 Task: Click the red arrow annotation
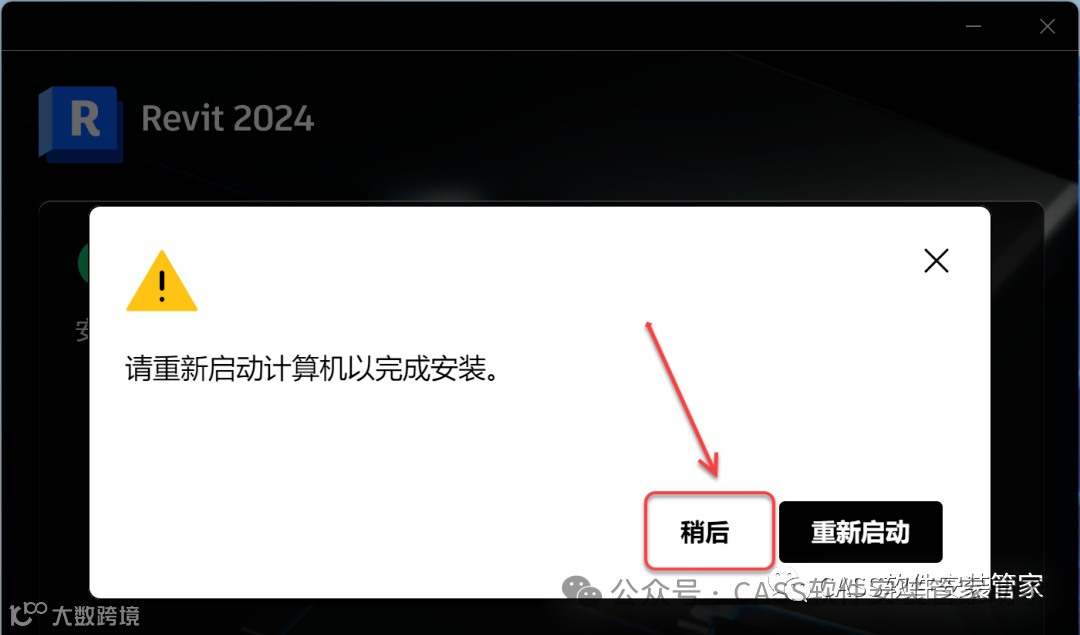click(x=683, y=399)
